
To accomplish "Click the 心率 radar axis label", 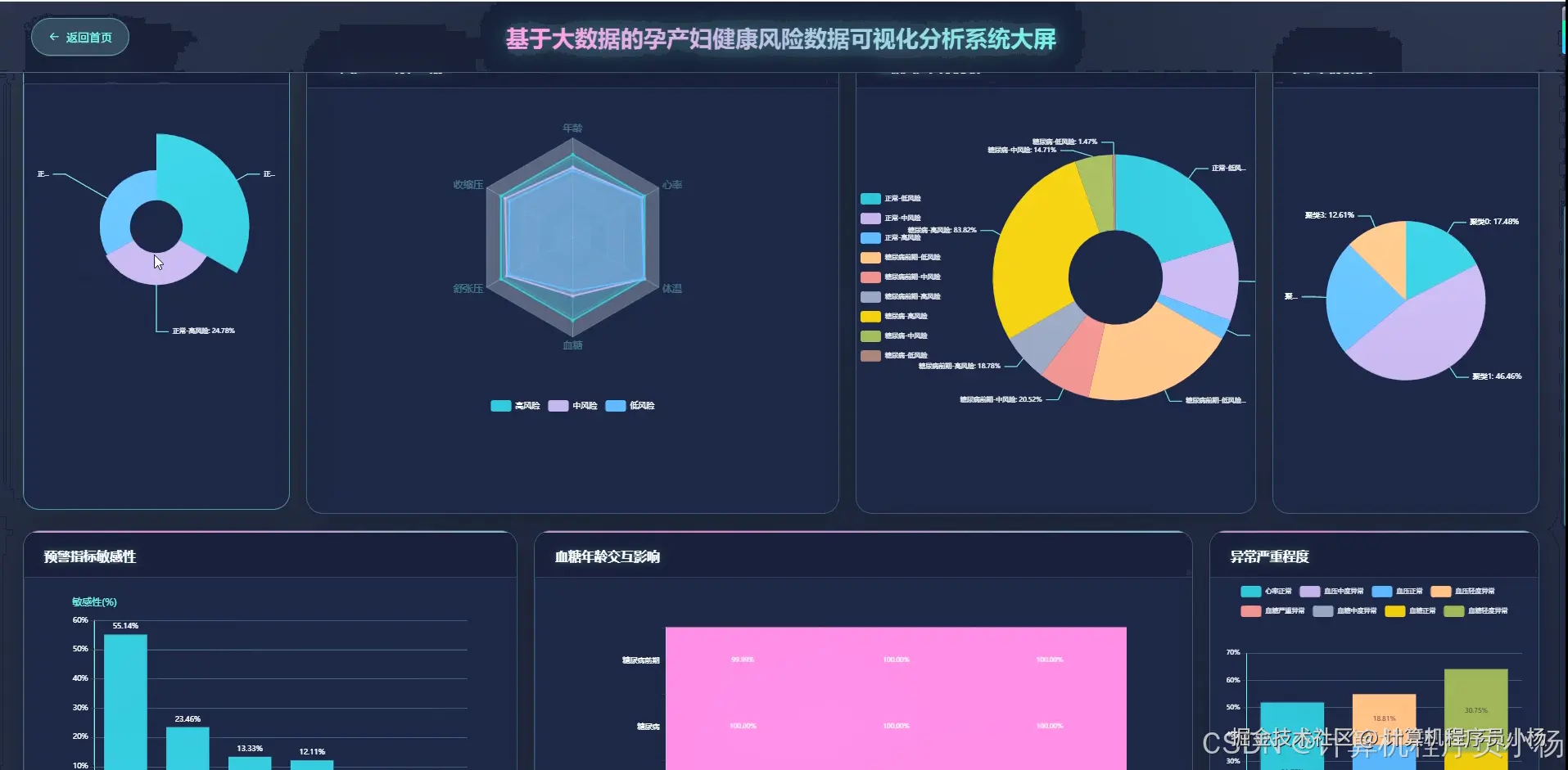I will (x=672, y=185).
